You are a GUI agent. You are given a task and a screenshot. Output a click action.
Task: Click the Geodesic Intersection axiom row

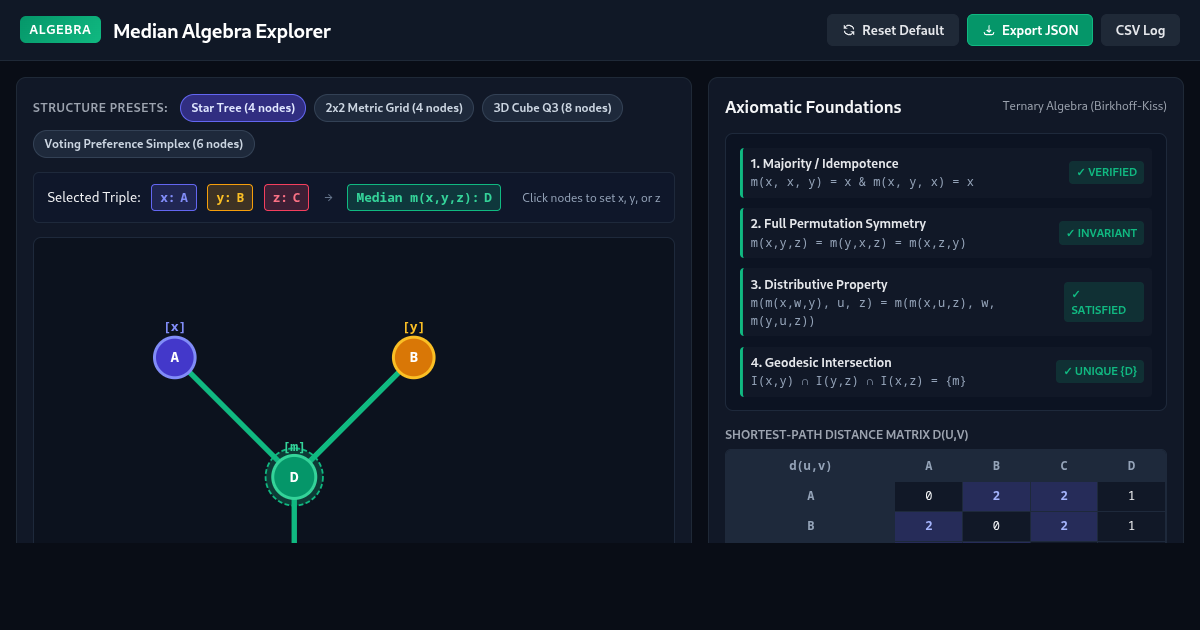pos(946,371)
